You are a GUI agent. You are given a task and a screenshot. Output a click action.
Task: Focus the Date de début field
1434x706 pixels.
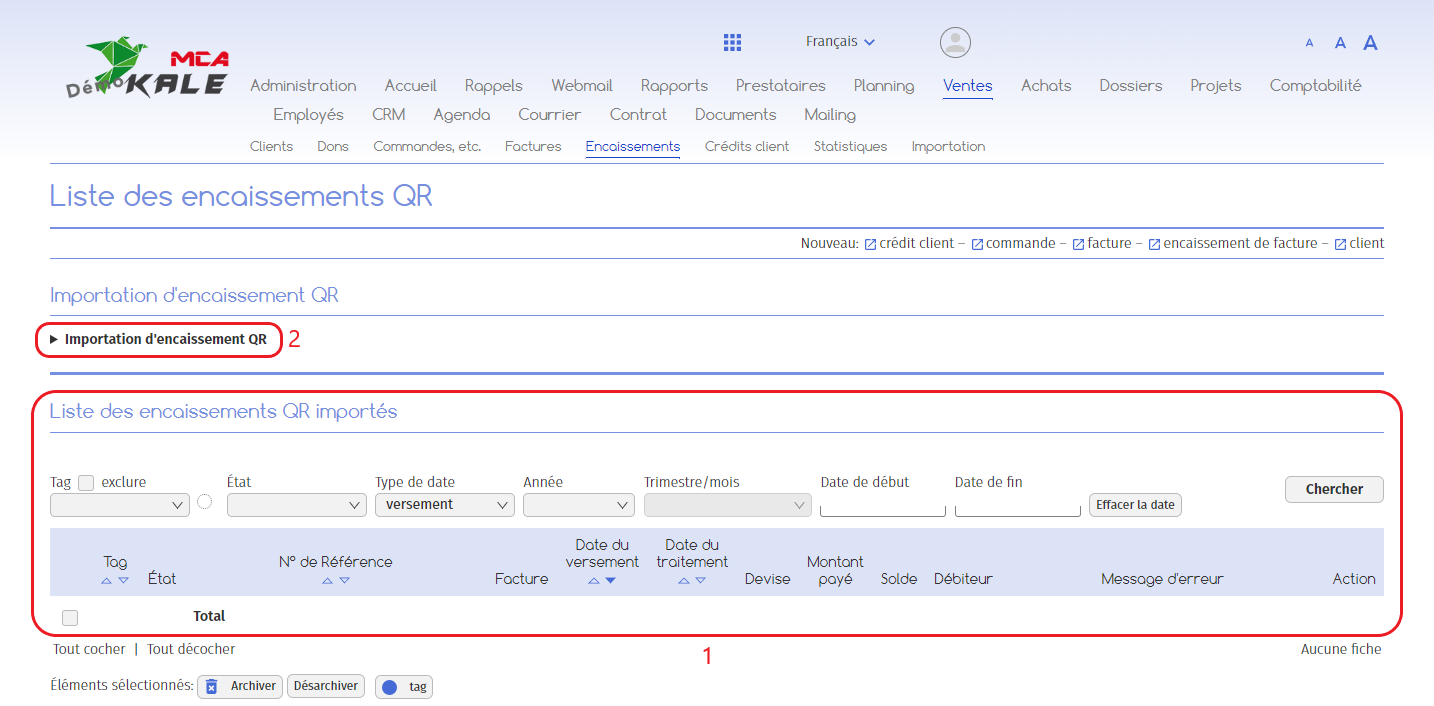click(883, 507)
